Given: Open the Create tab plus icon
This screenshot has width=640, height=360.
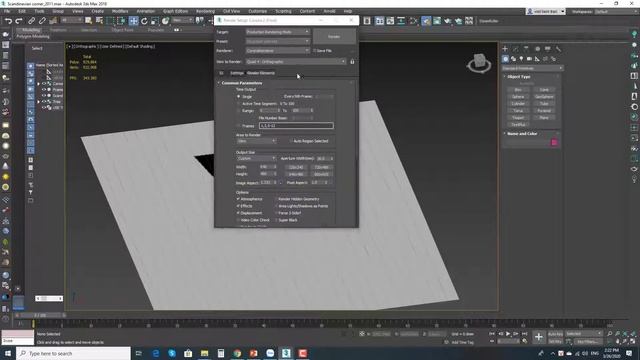Looking at the screenshot, I should [x=505, y=49].
